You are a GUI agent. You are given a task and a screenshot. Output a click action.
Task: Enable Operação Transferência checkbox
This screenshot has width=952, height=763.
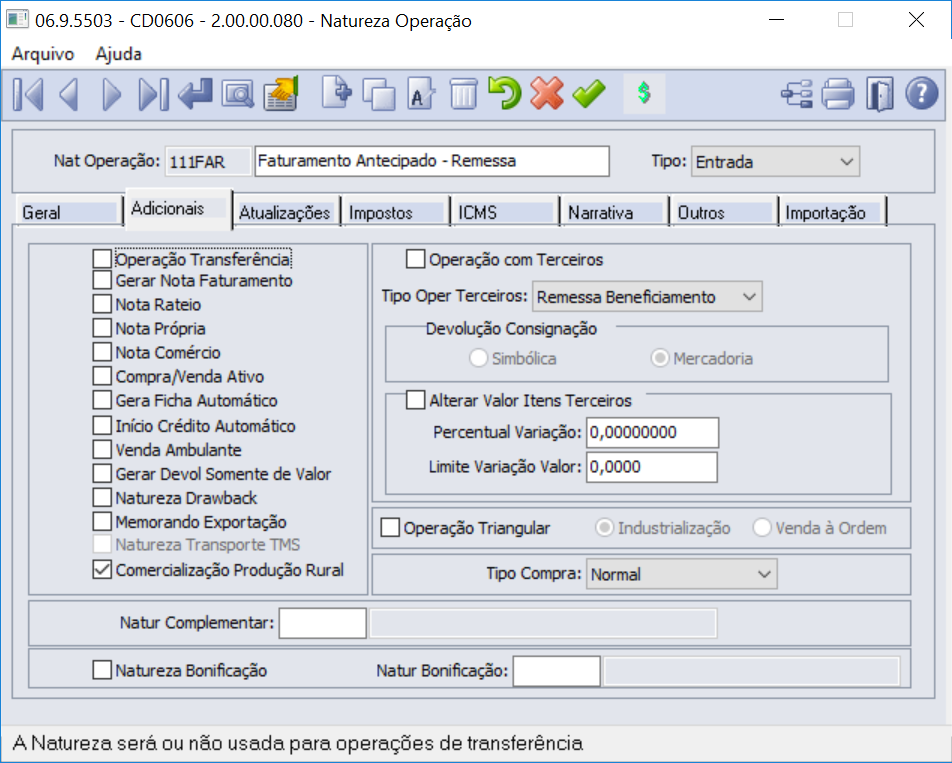(102, 259)
